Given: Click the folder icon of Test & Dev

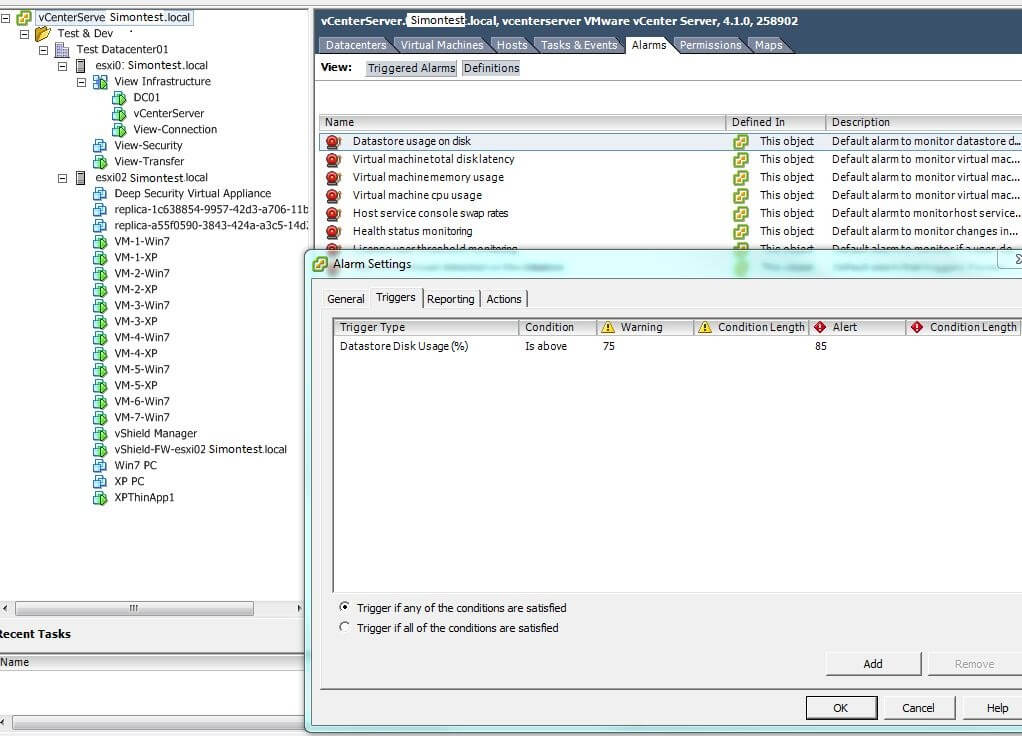Looking at the screenshot, I should tap(43, 33).
